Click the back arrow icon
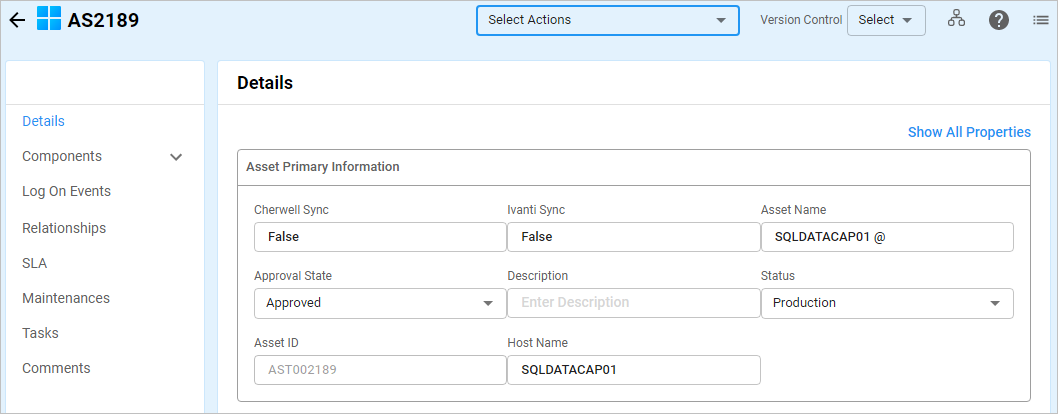1058x414 pixels. pyautogui.click(x=17, y=20)
